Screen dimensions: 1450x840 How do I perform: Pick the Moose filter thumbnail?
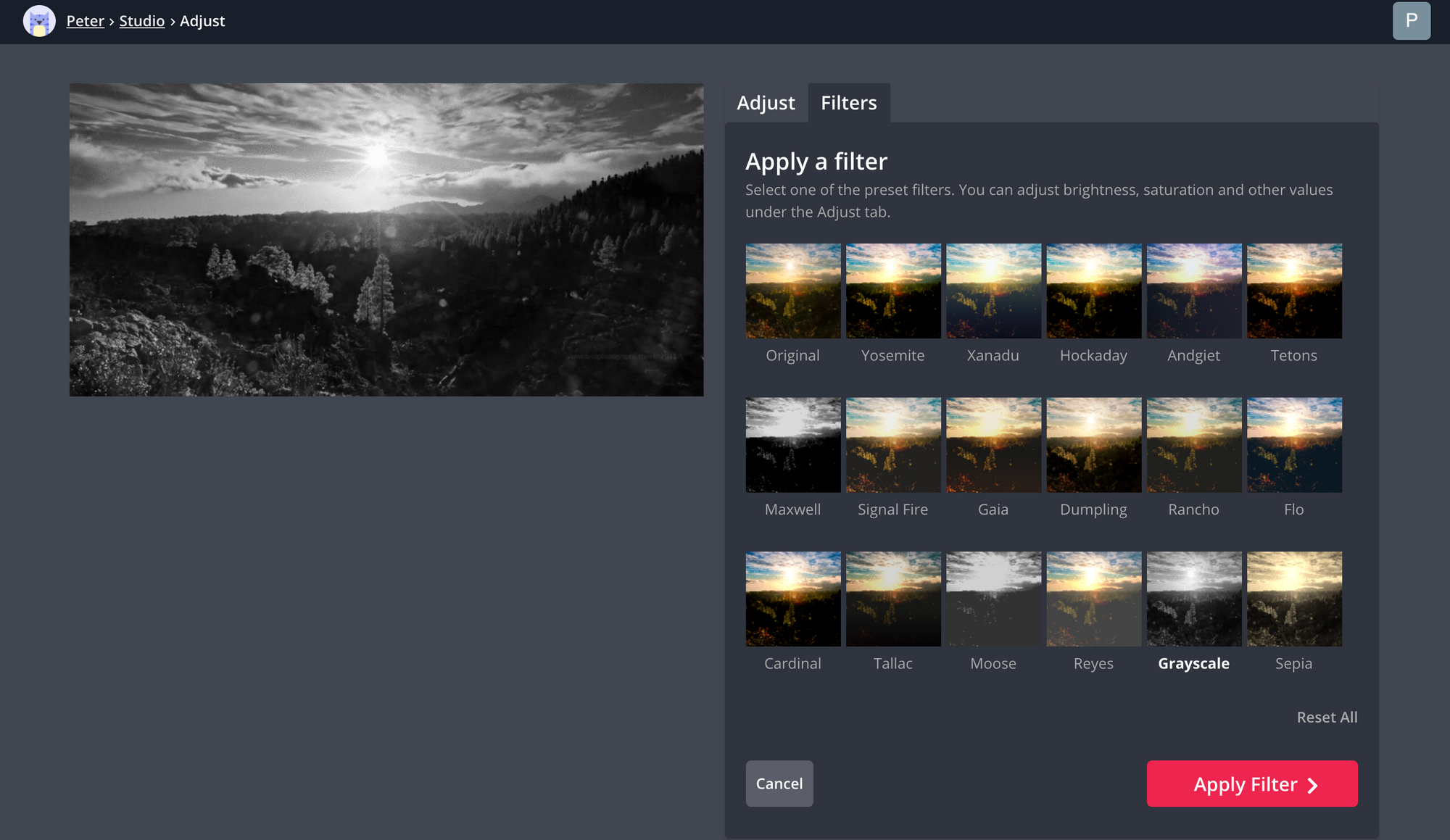click(993, 599)
